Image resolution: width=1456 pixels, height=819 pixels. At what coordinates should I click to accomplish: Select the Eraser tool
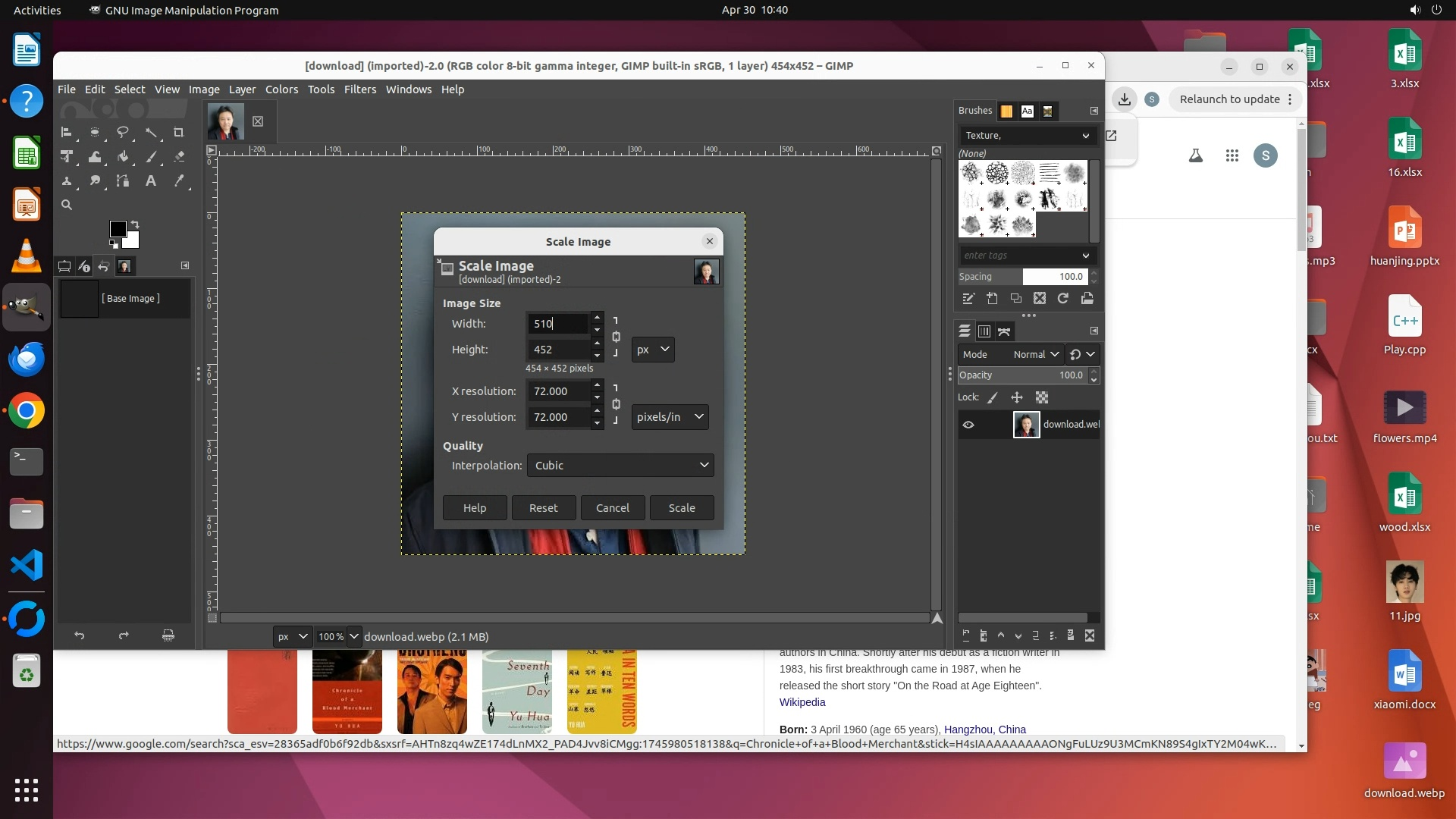tap(179, 157)
